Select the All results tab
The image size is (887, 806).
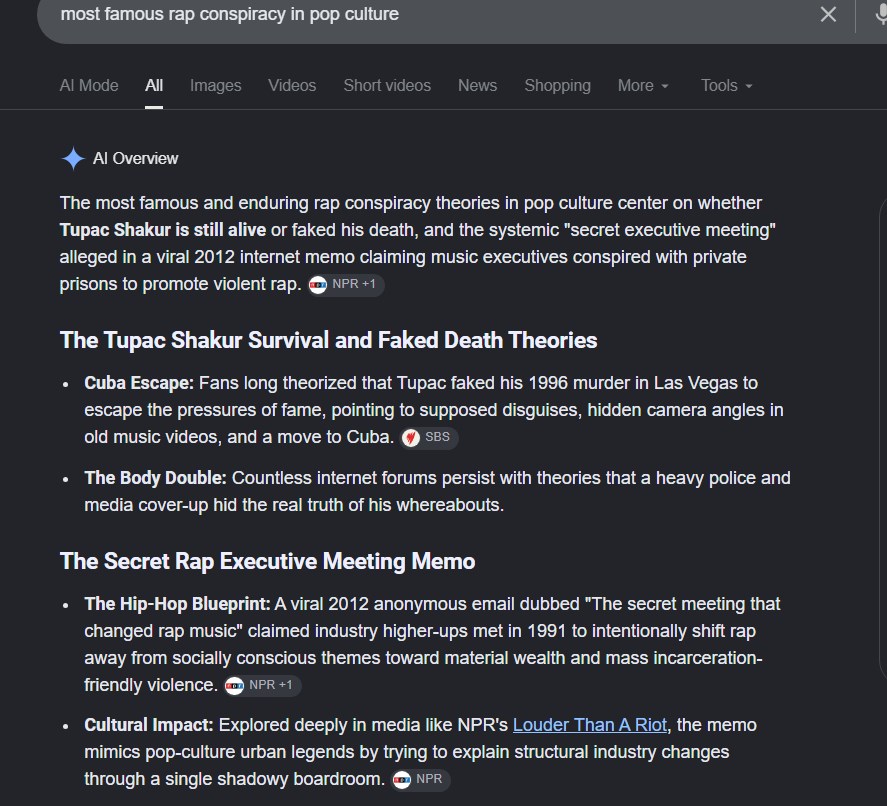point(154,85)
